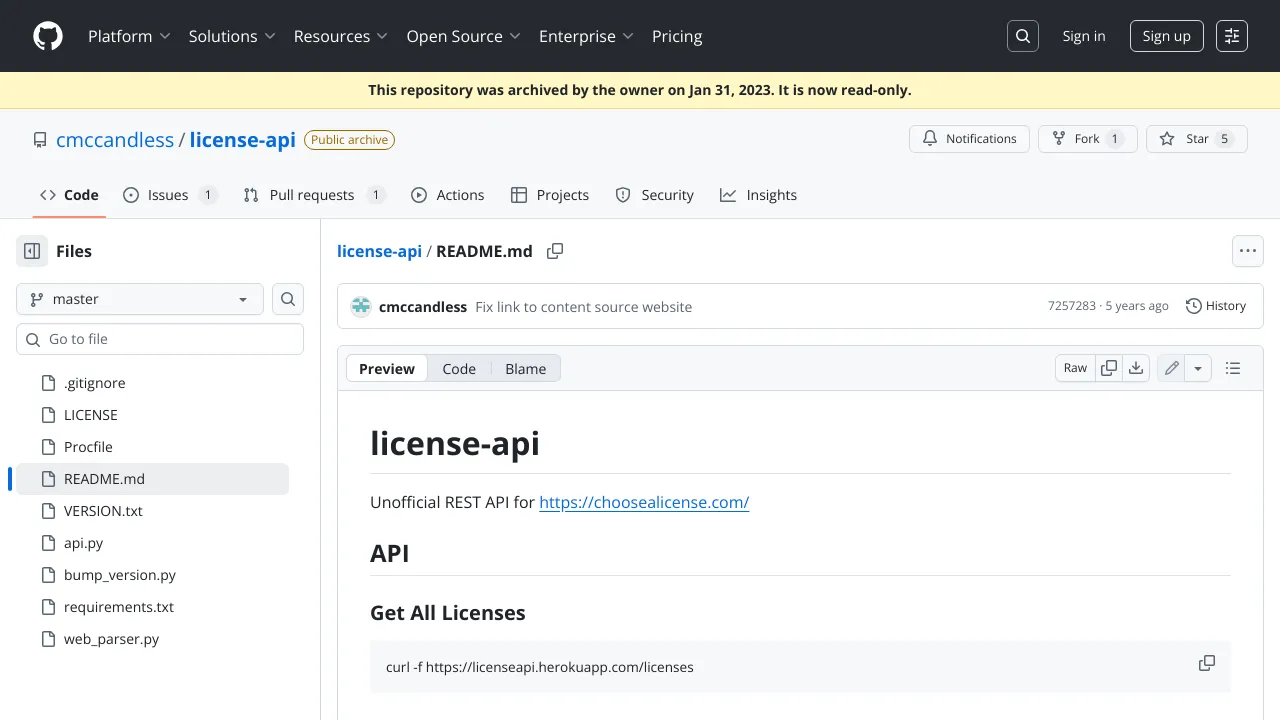Screen dimensions: 1280x720
Task: Open commit message Fix link to content source
Action: tap(584, 307)
